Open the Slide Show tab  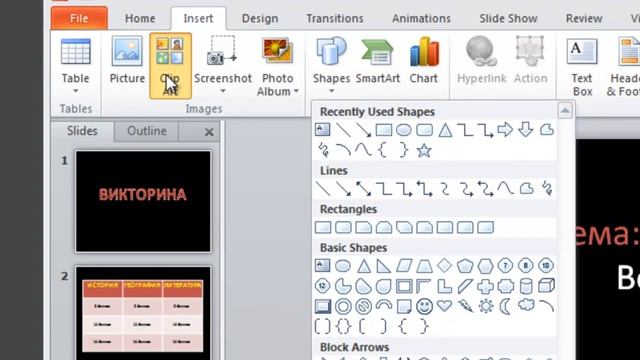pos(508,18)
